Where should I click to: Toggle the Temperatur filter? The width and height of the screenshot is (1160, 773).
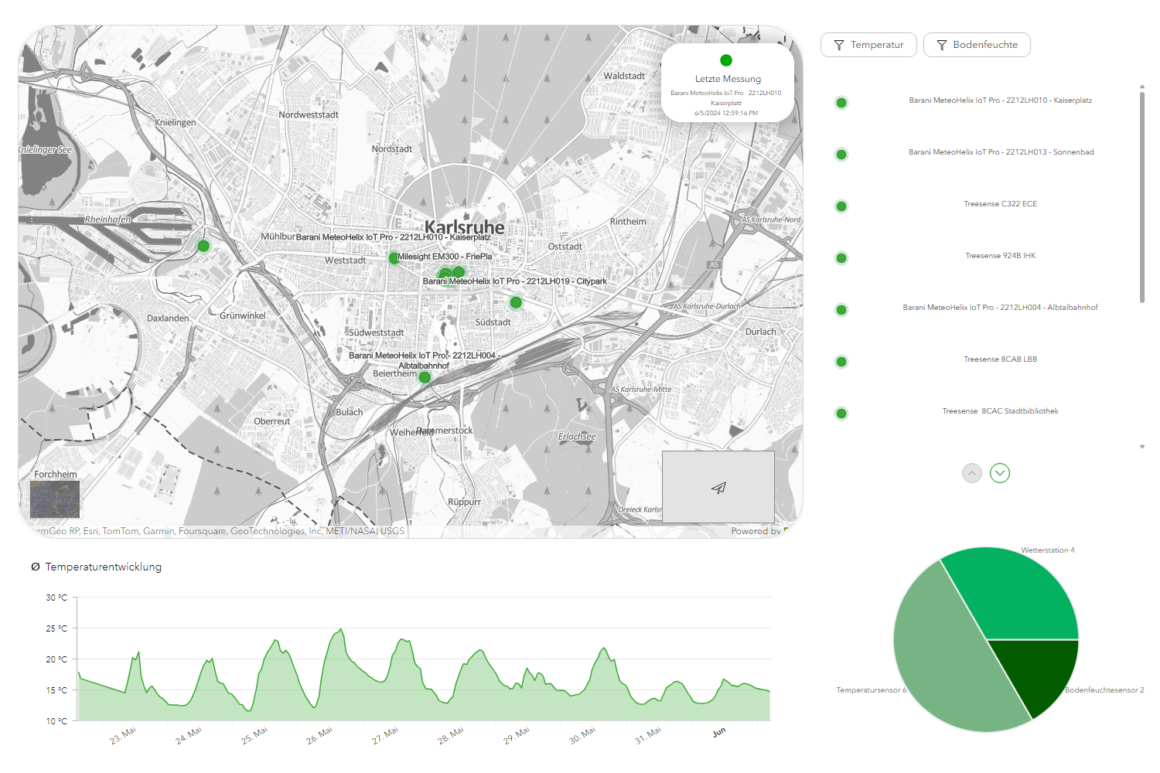pos(868,44)
